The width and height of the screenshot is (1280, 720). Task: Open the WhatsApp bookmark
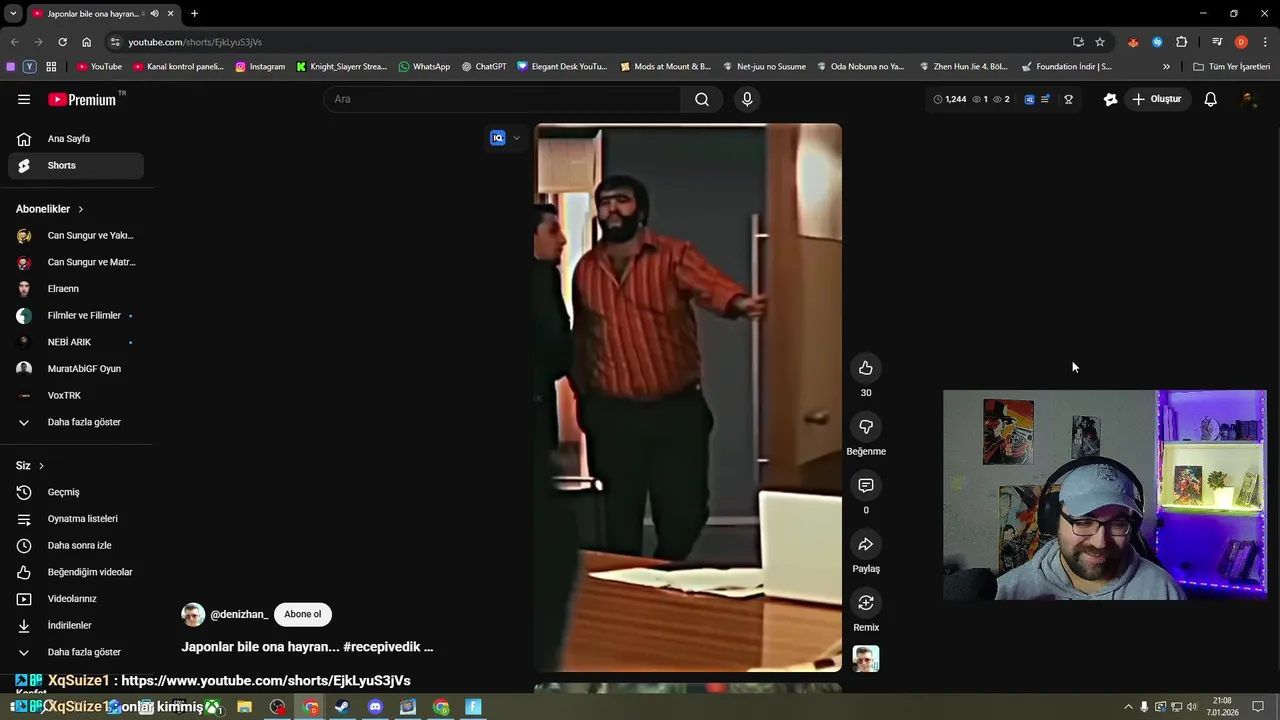pyautogui.click(x=424, y=67)
